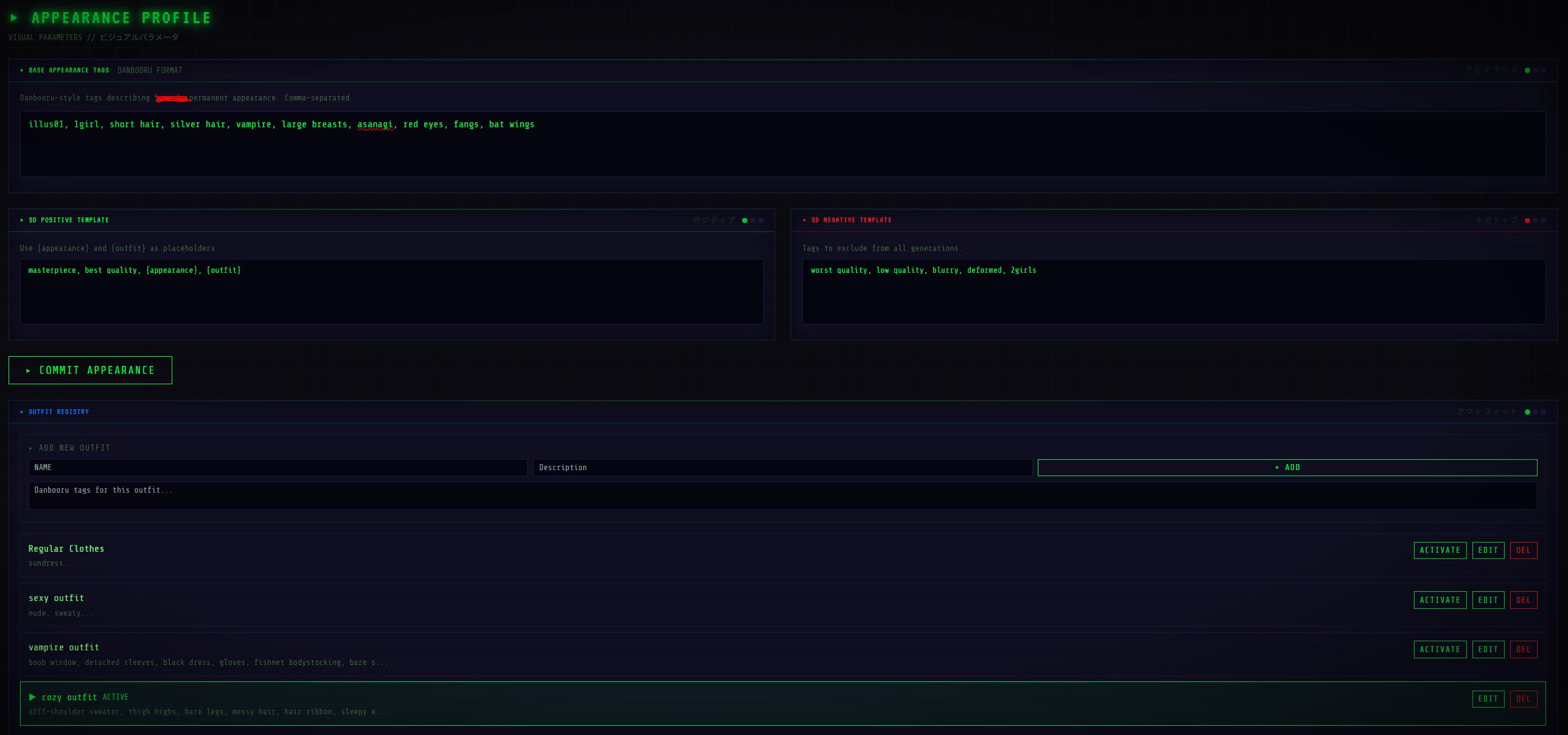The height and width of the screenshot is (735, 1568).
Task: Activate the vampire outfit
Action: [x=1440, y=649]
